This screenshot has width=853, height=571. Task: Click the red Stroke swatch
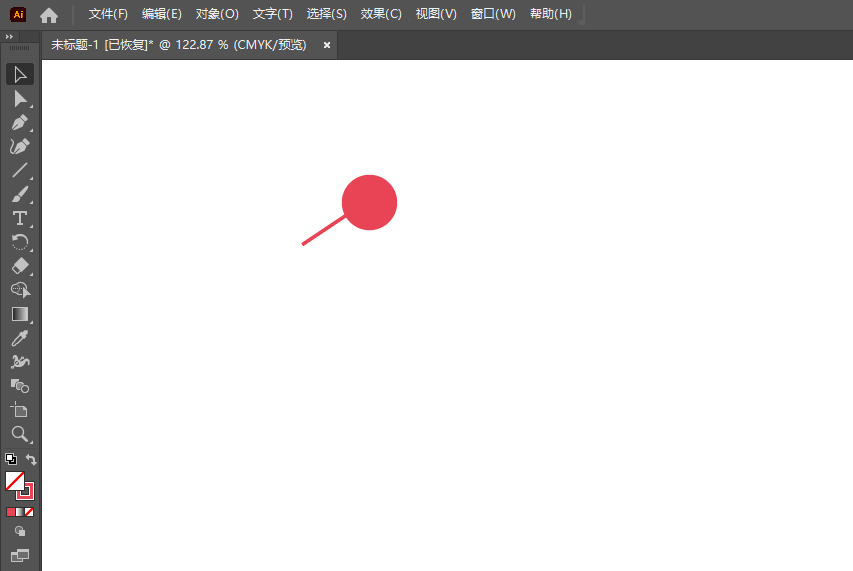[29, 494]
